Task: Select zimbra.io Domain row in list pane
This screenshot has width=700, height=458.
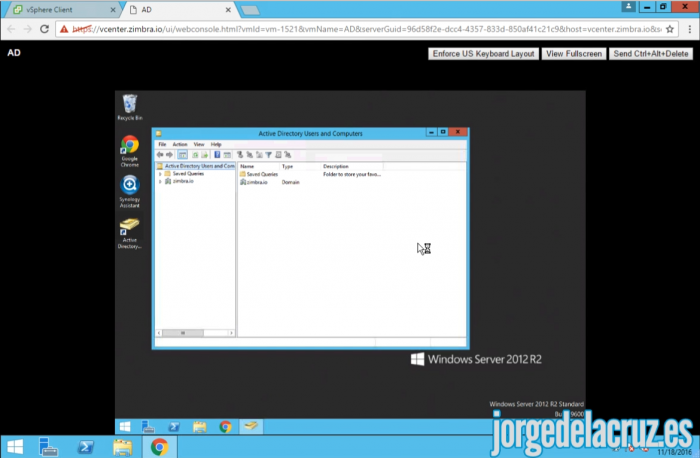Action: [270, 182]
